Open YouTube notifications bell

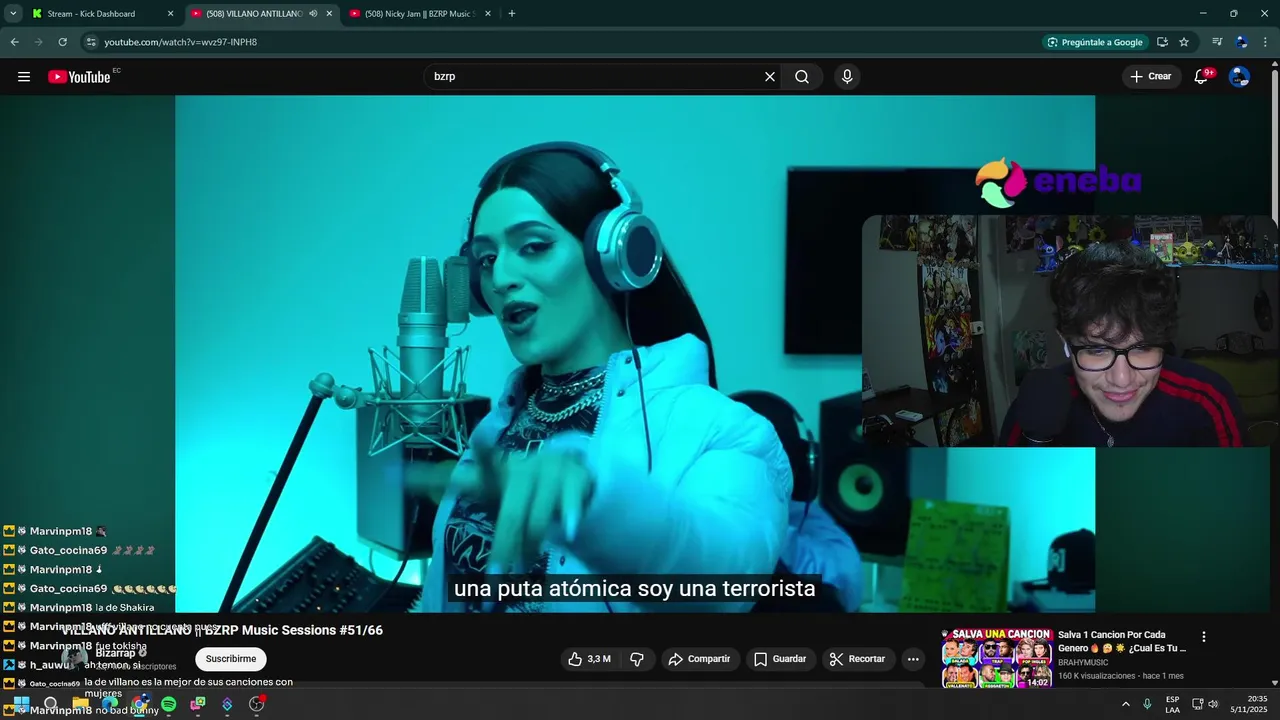(1202, 77)
